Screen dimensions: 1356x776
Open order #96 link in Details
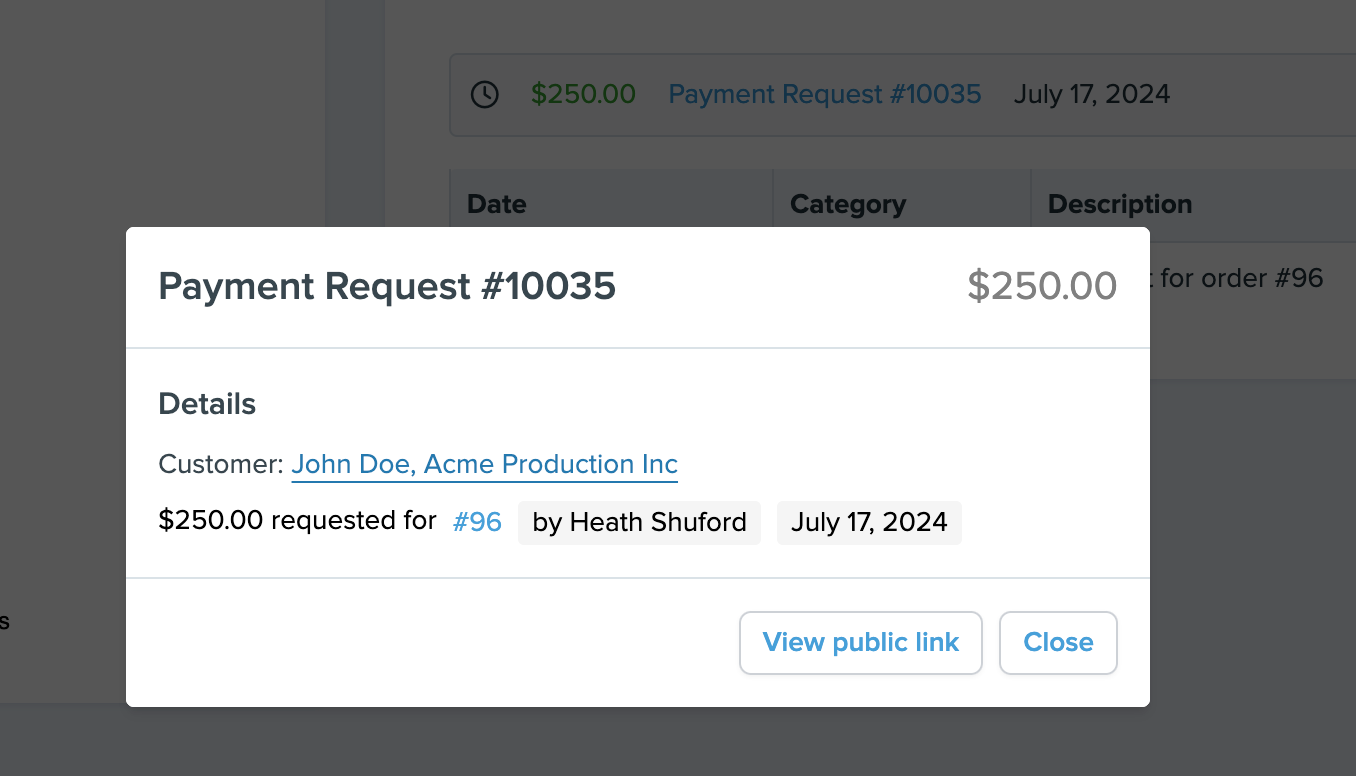pos(477,522)
